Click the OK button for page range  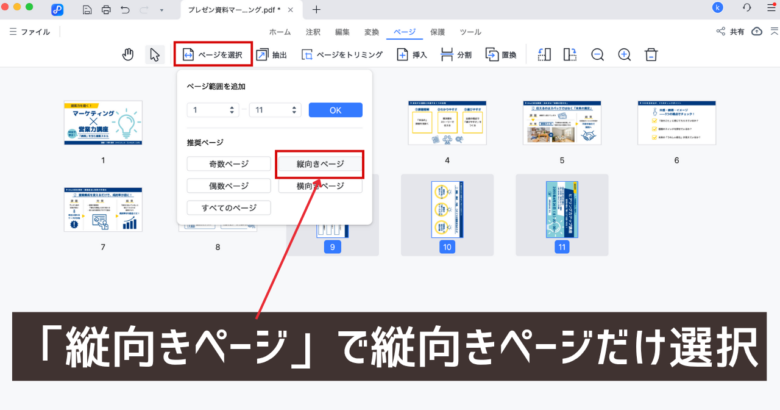(334, 110)
